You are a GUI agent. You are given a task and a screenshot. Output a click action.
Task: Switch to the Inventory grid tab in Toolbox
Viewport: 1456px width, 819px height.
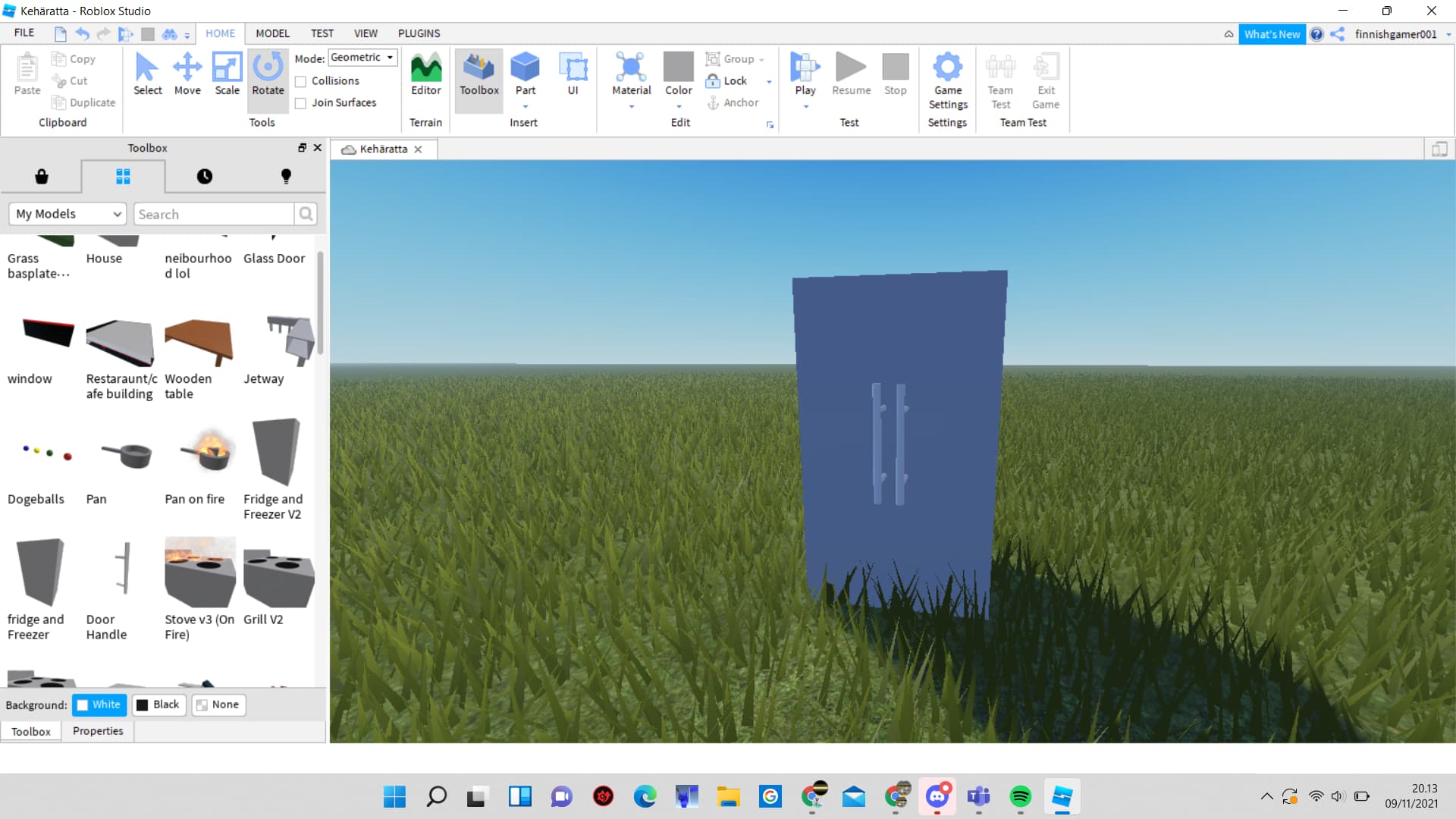click(x=123, y=177)
